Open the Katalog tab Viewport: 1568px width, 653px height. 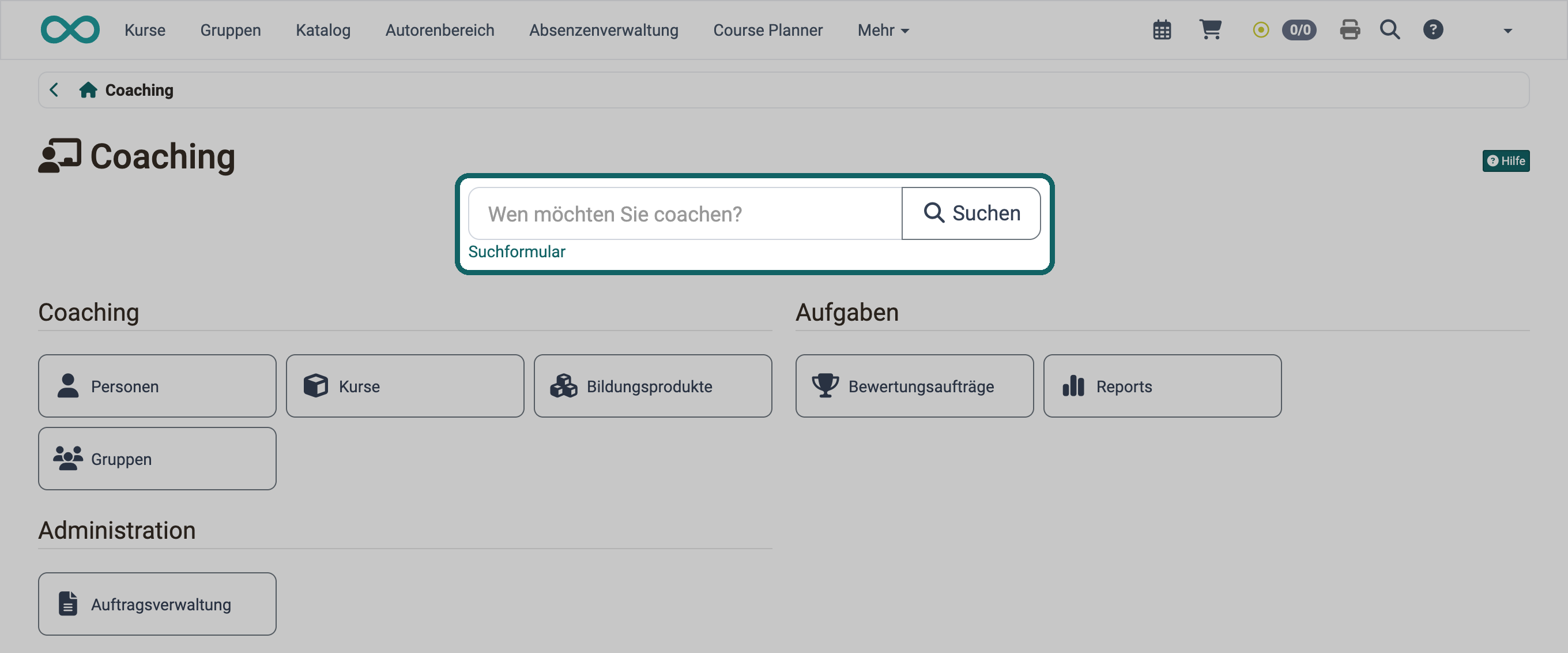323,30
